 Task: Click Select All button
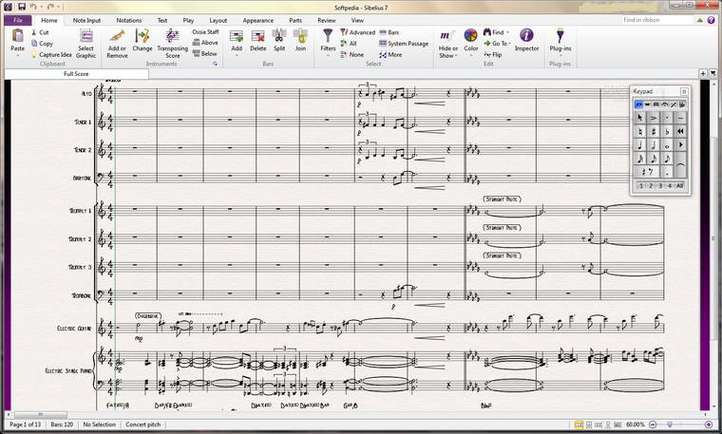(x=349, y=43)
